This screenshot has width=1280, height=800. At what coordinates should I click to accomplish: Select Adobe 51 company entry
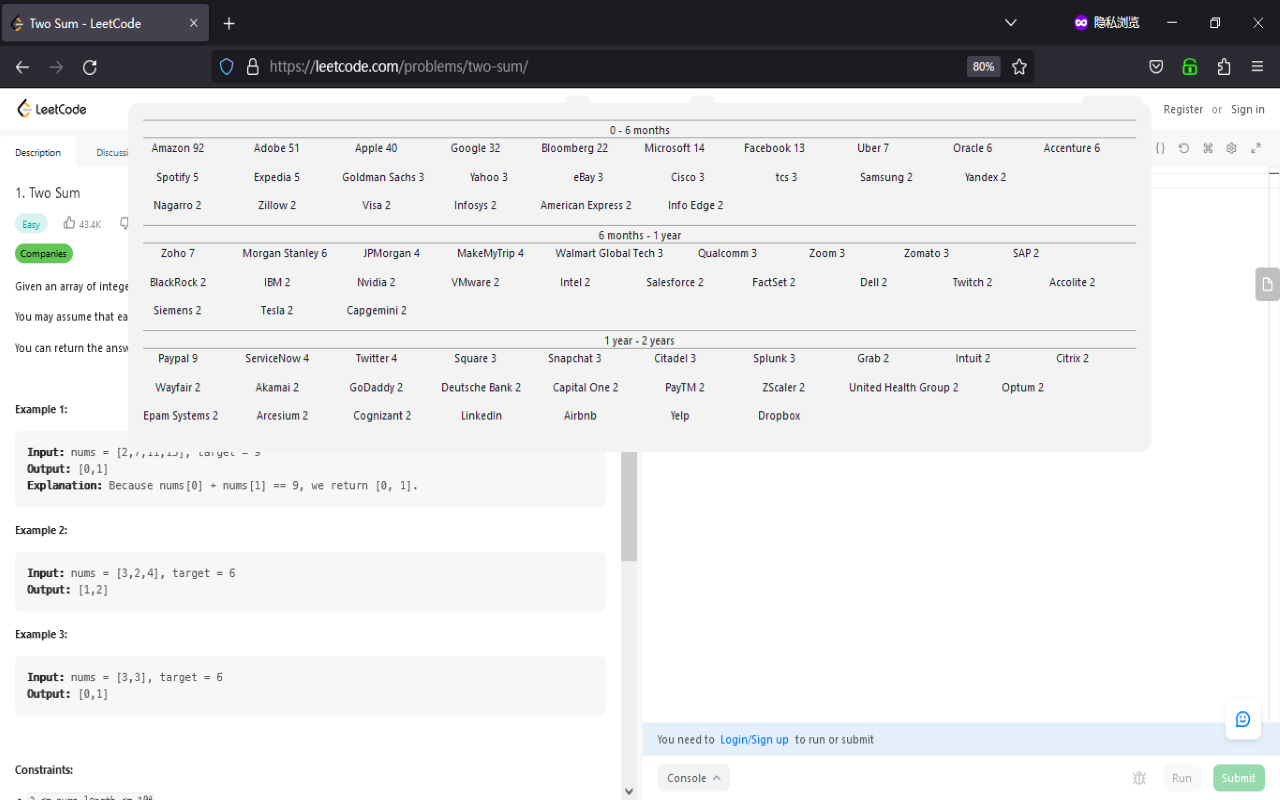277,148
